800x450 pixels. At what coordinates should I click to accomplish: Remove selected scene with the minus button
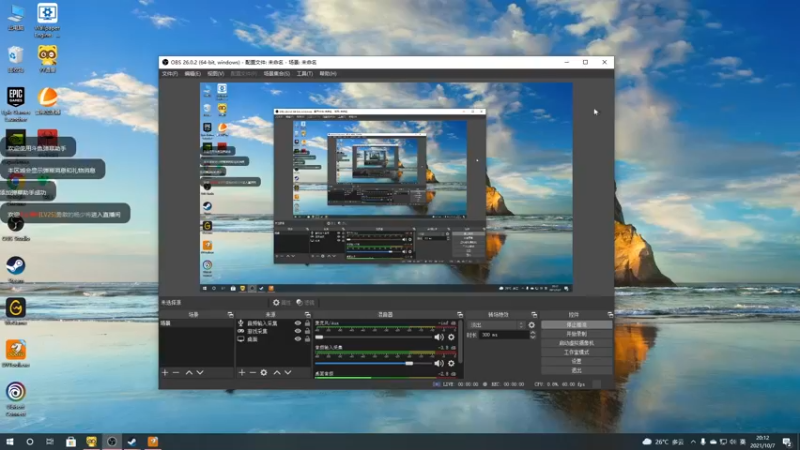click(176, 373)
